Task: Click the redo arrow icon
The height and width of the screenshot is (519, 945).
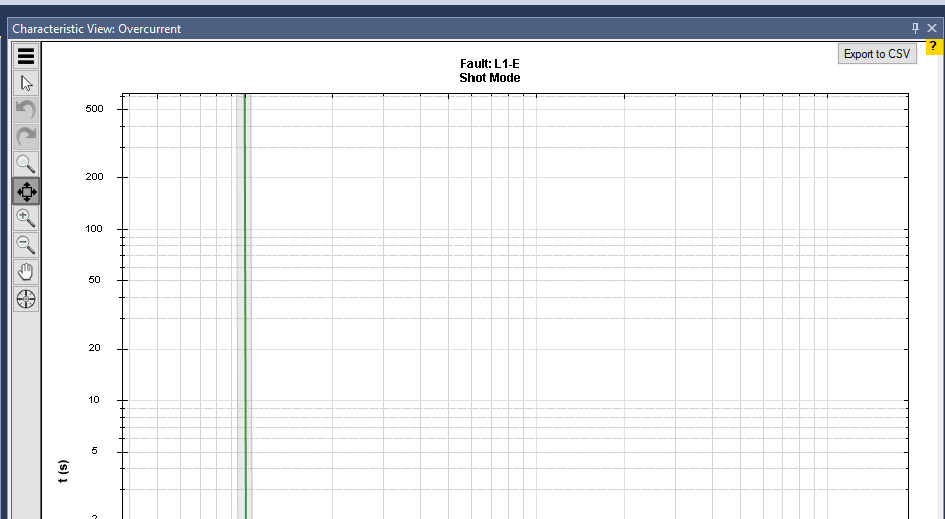Action: point(26,137)
